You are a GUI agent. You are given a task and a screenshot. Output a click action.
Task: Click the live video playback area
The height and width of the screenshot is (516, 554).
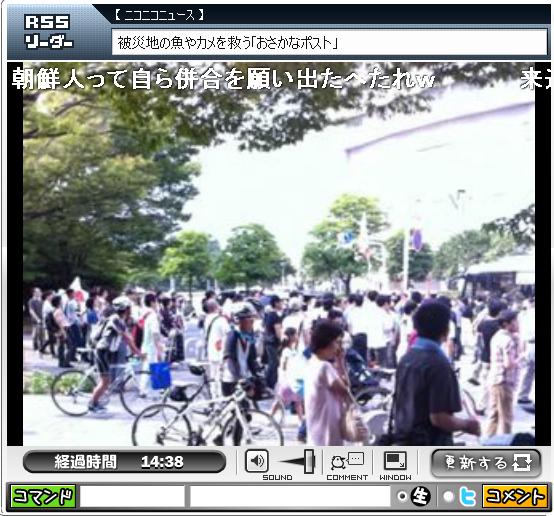279,254
